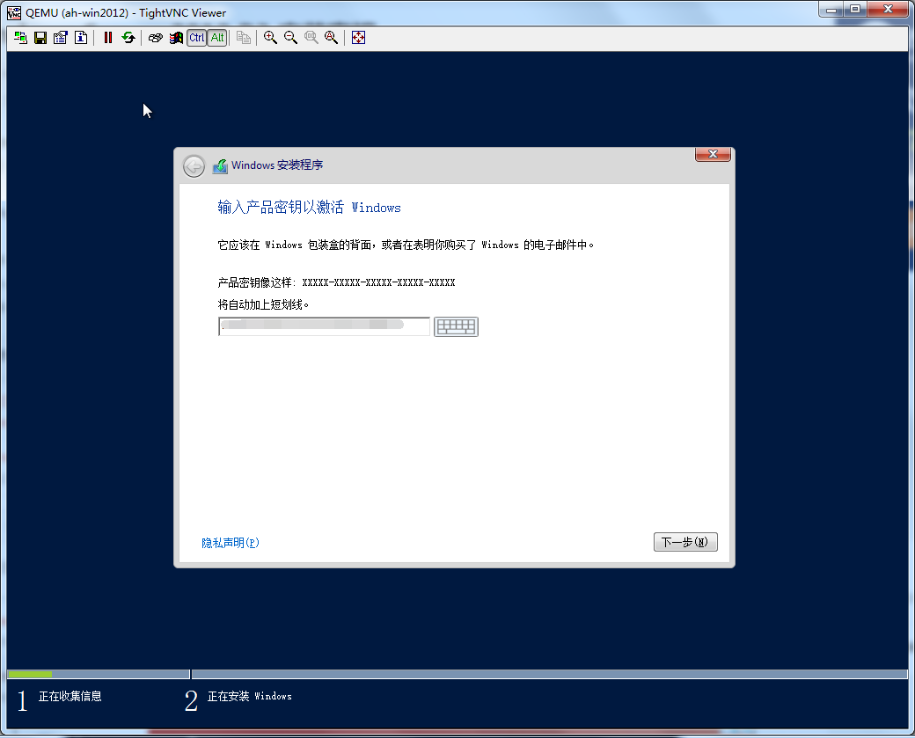
Task: Click the Save Connection floppy disk icon
Action: coord(40,38)
